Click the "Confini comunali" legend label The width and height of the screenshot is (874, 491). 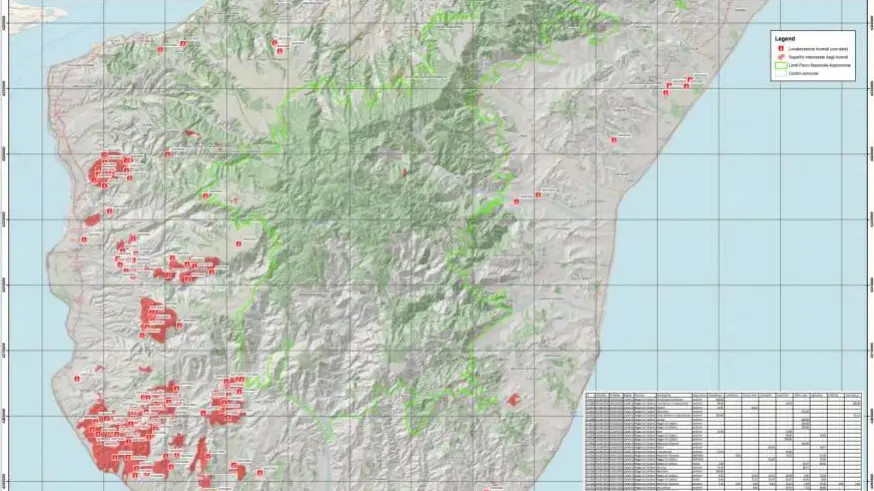click(x=803, y=74)
